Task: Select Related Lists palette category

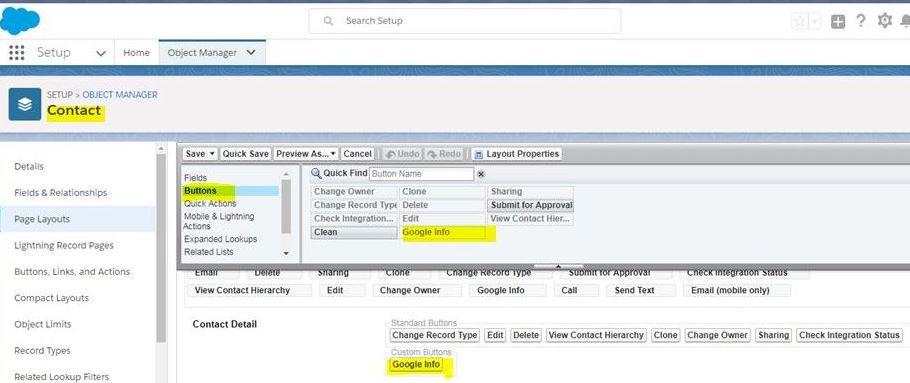Action: point(209,252)
